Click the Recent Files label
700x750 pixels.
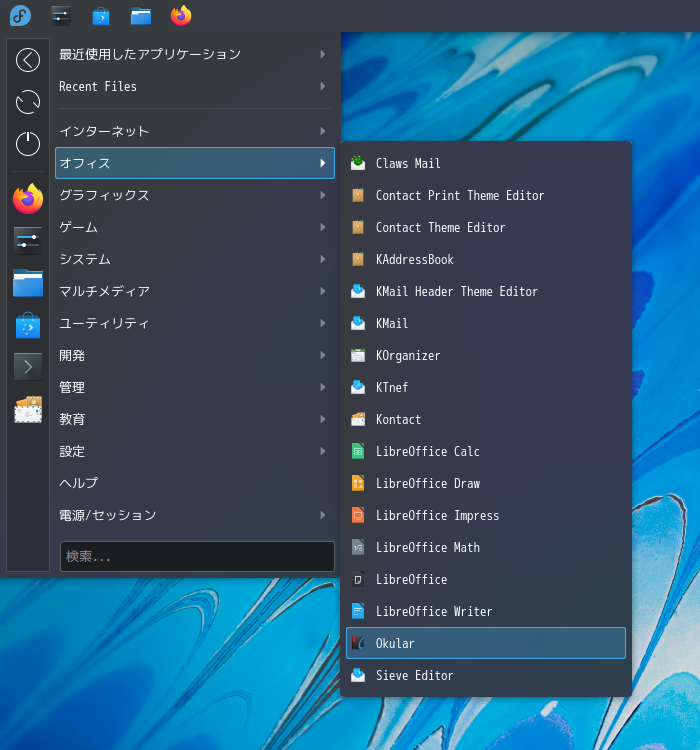click(x=98, y=87)
